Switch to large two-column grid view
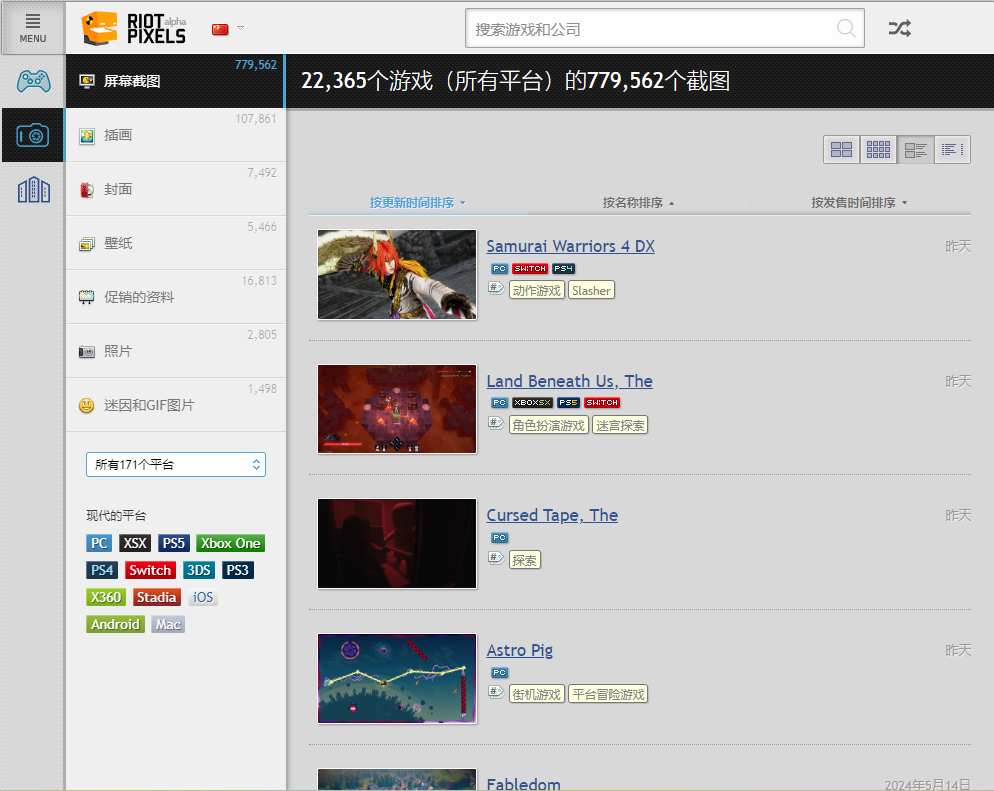 pos(842,150)
